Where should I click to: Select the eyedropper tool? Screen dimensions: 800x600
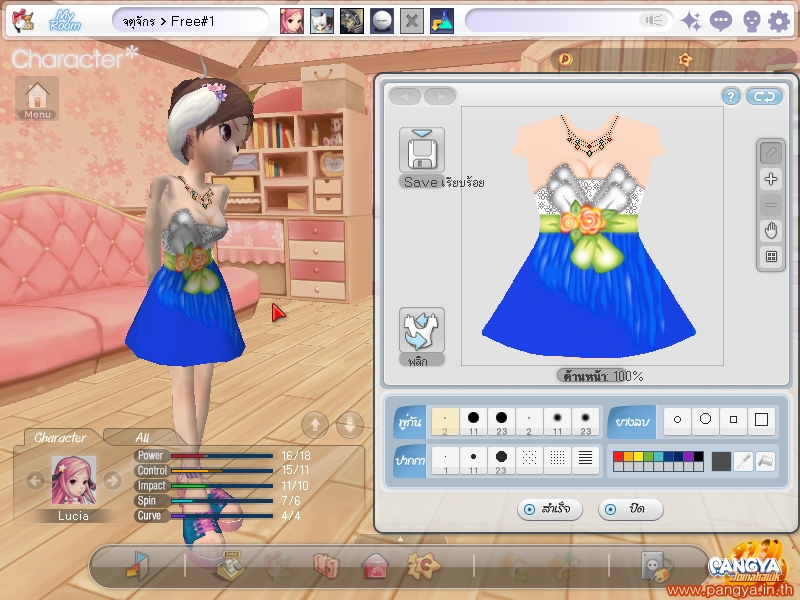point(744,461)
